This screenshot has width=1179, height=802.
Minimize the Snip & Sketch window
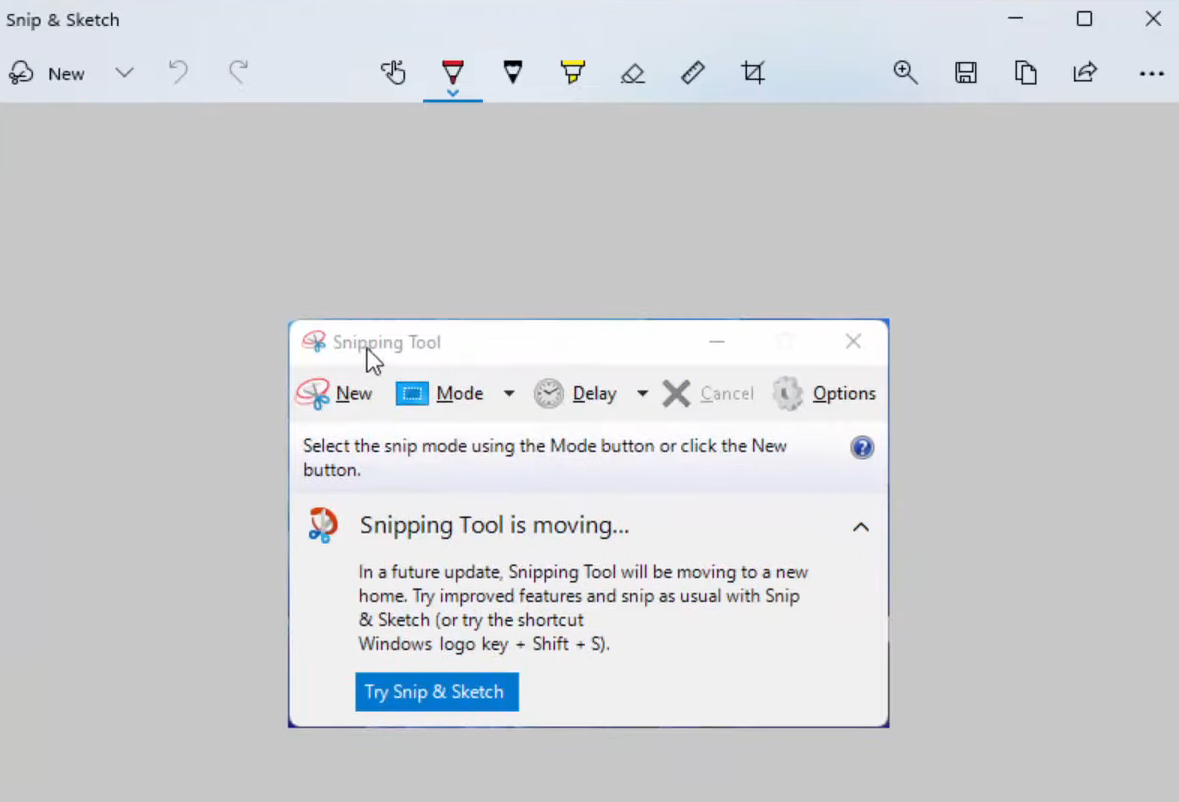coord(1016,19)
